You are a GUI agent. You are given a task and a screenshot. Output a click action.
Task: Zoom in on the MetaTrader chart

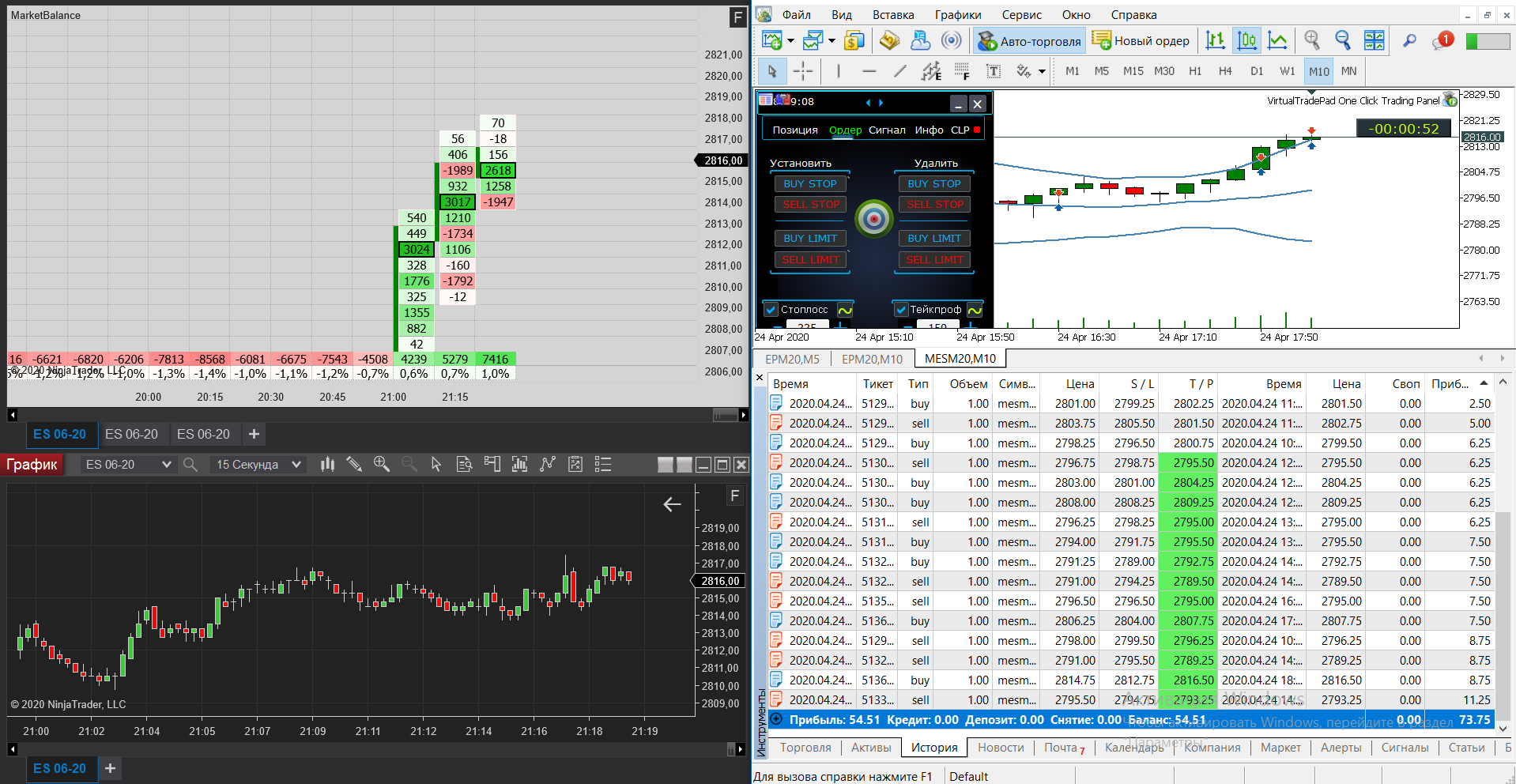1312,40
